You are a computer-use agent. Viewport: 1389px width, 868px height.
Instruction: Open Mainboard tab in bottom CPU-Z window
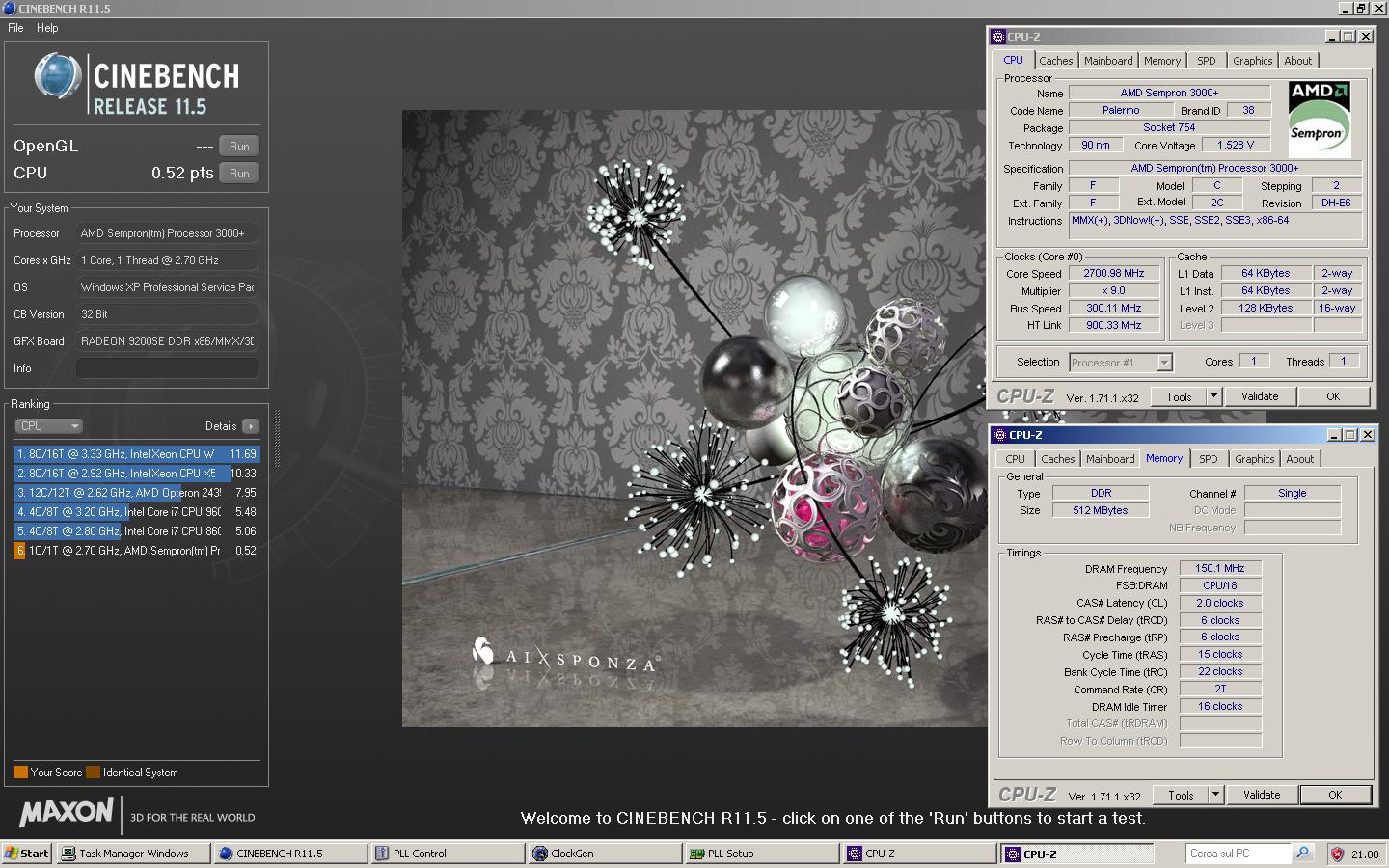(1110, 459)
